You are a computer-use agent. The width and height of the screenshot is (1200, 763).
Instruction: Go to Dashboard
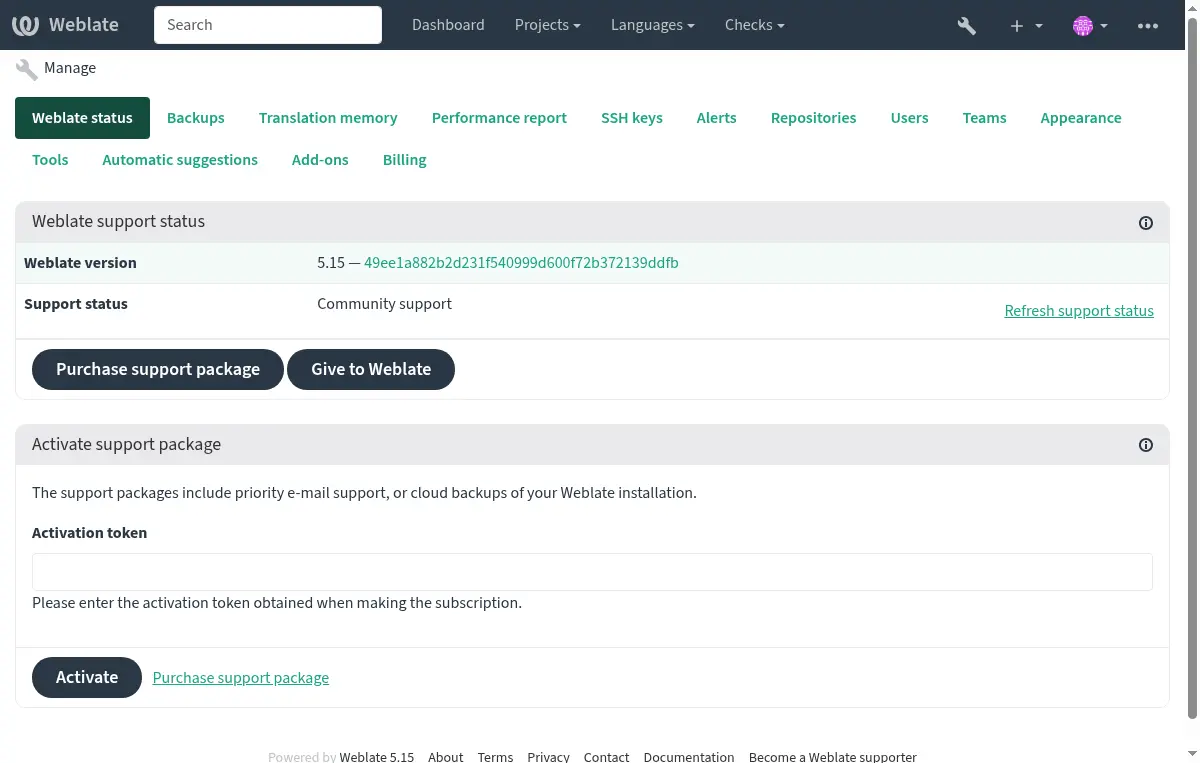(x=448, y=25)
